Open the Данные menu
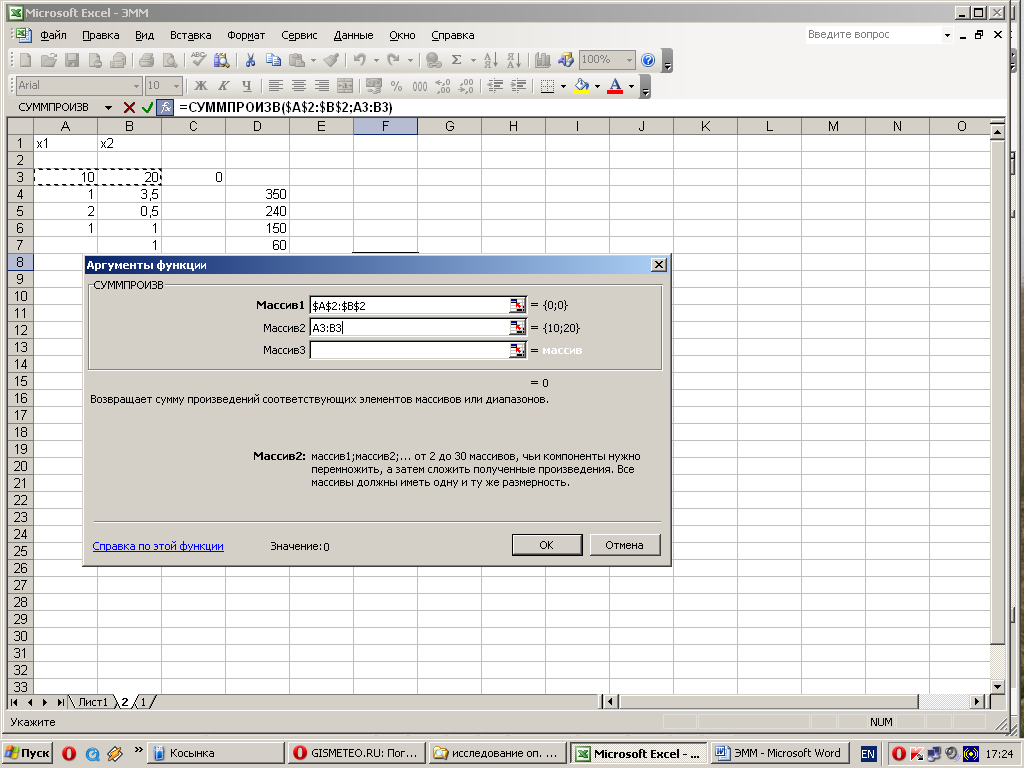1024x768 pixels. click(x=353, y=35)
